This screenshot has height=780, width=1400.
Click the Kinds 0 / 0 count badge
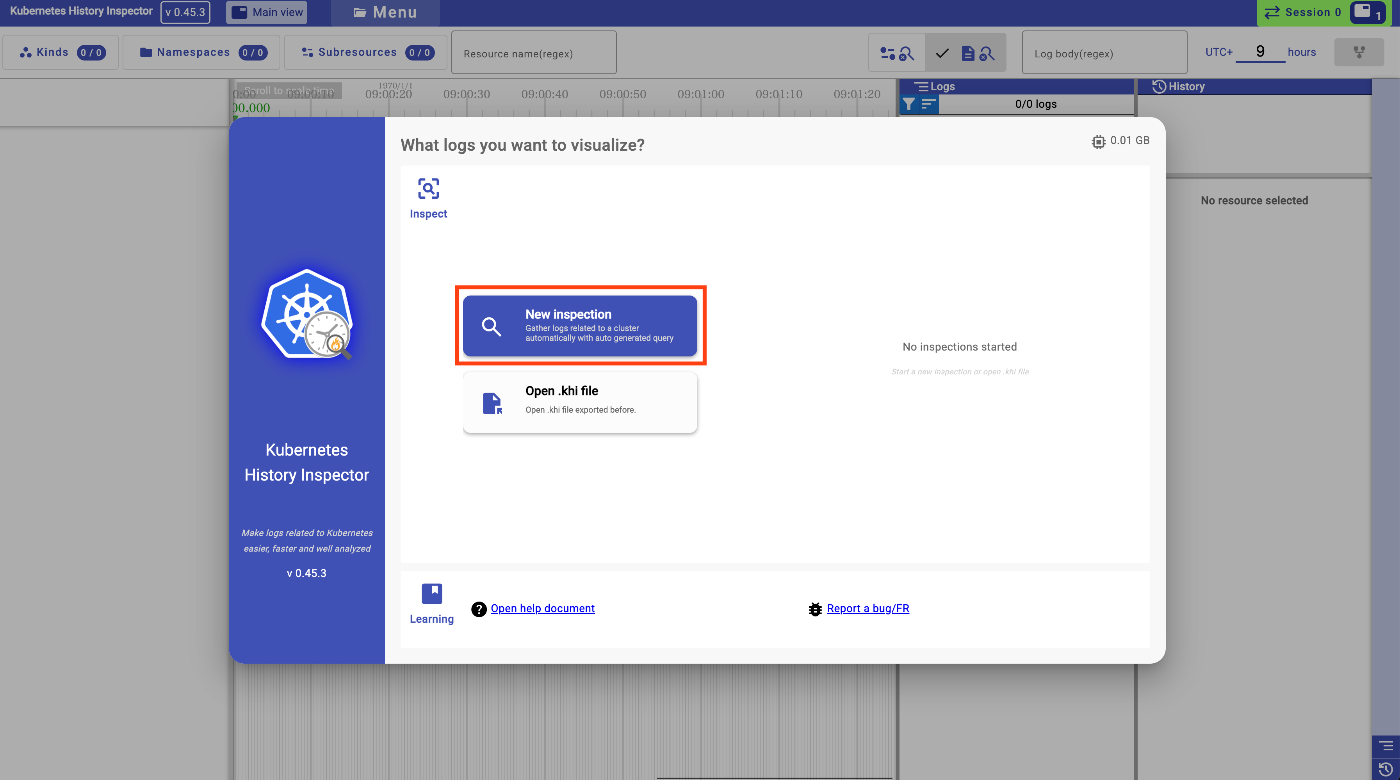coord(91,53)
